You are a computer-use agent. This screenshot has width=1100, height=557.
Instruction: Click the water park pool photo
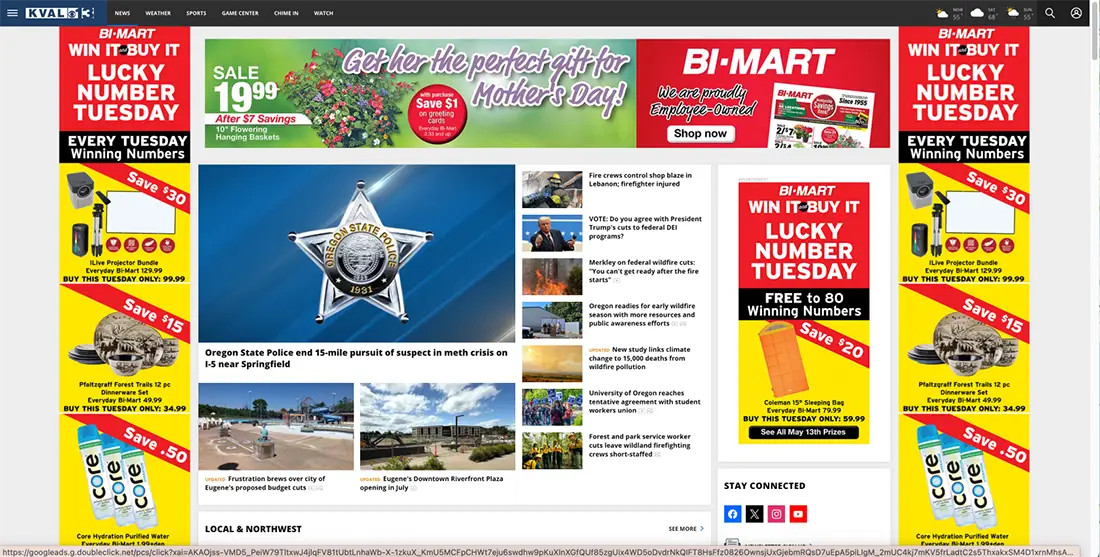(x=276, y=427)
